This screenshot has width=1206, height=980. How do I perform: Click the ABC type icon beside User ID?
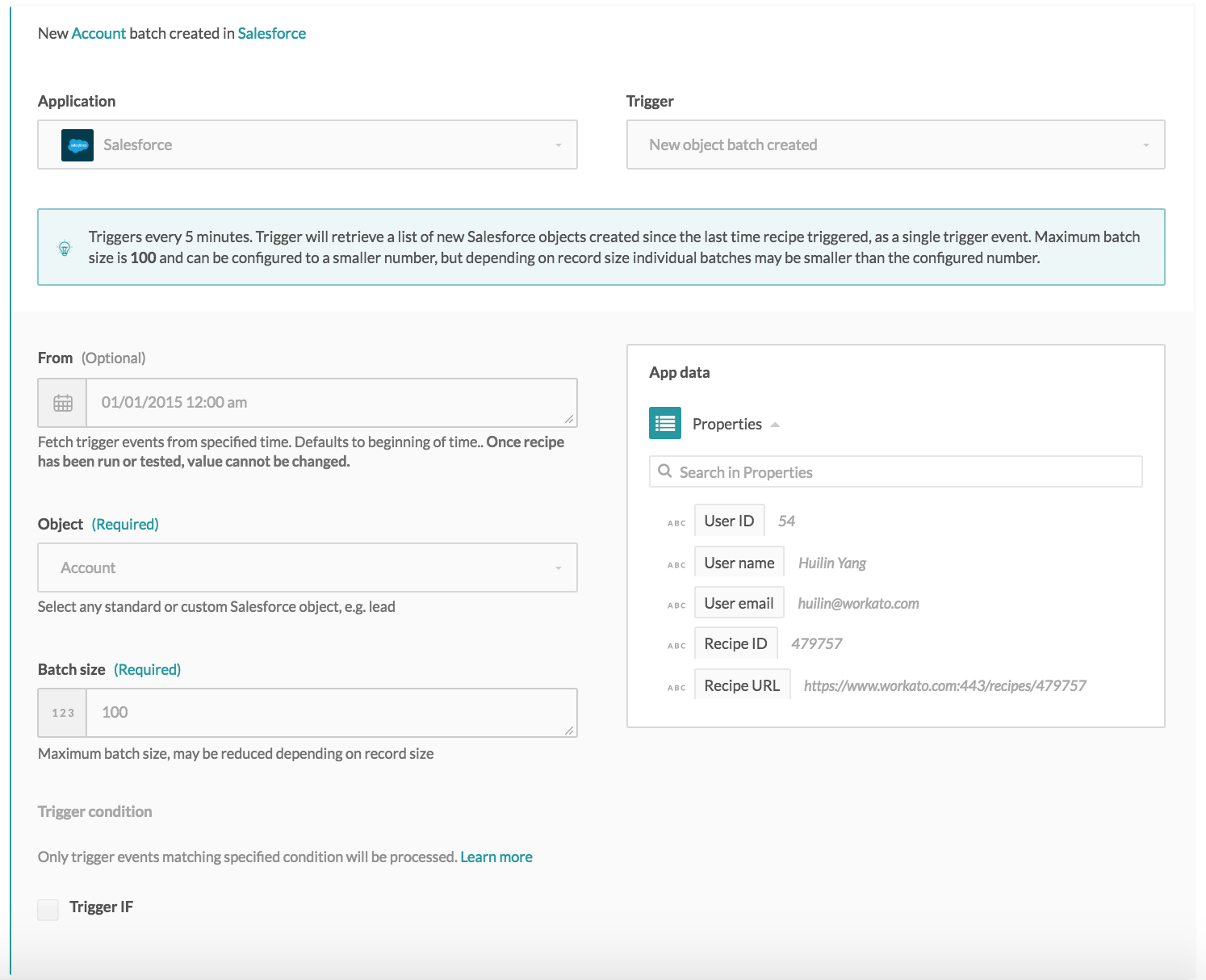point(676,523)
